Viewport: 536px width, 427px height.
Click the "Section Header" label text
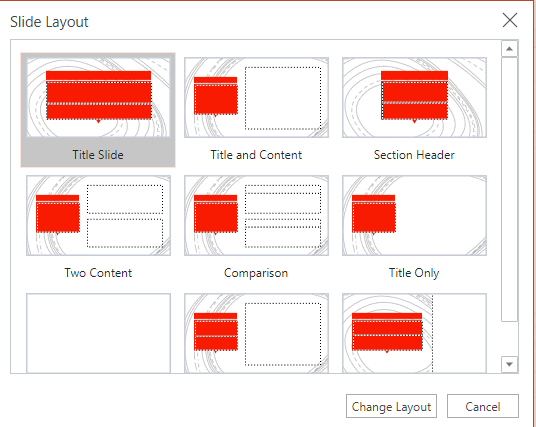[x=414, y=155]
